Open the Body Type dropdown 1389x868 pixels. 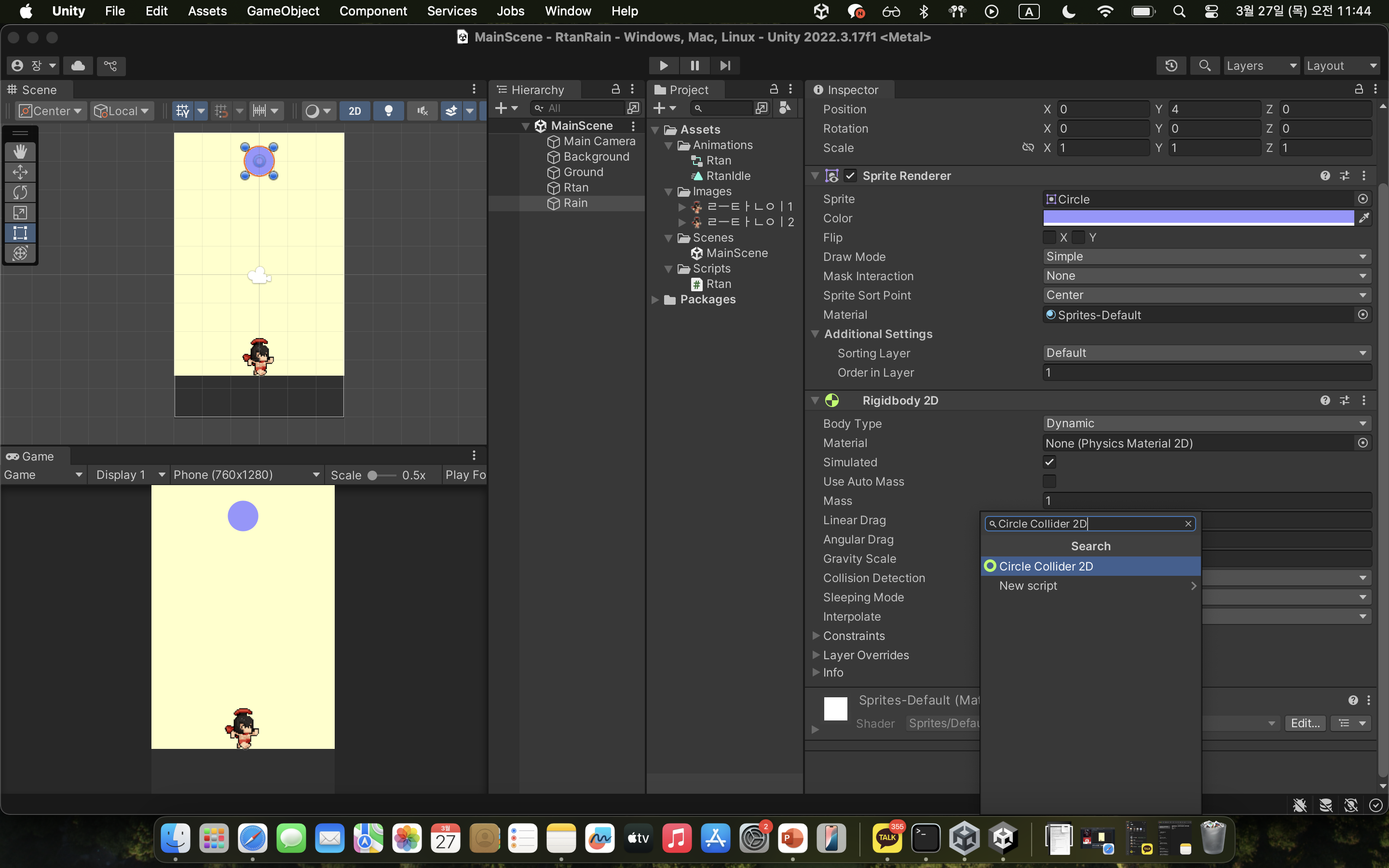(x=1207, y=424)
